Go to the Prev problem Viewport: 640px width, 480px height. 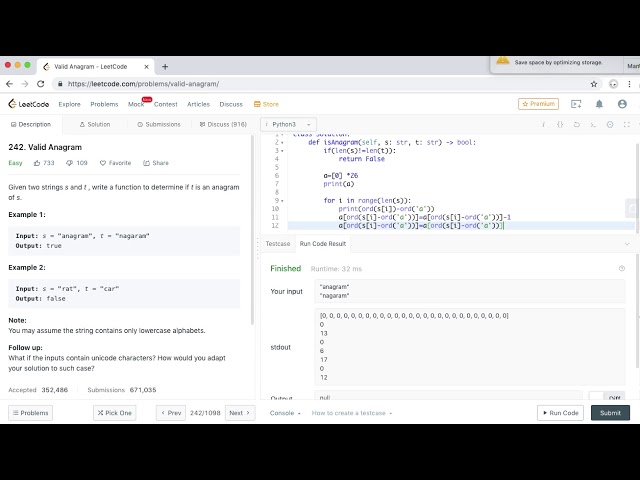coord(171,413)
